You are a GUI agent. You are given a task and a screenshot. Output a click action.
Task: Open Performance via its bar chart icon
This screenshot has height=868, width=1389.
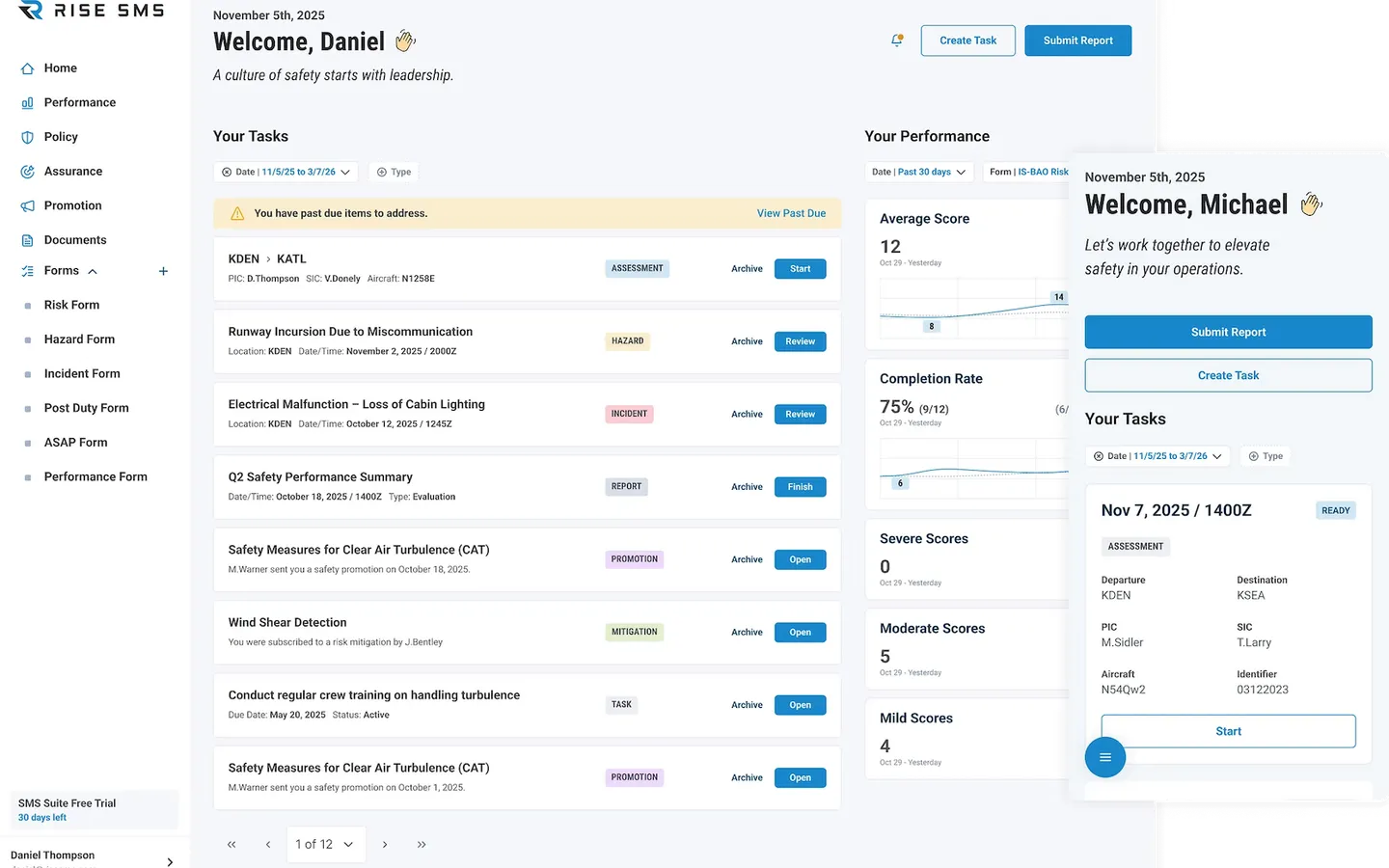point(27,103)
